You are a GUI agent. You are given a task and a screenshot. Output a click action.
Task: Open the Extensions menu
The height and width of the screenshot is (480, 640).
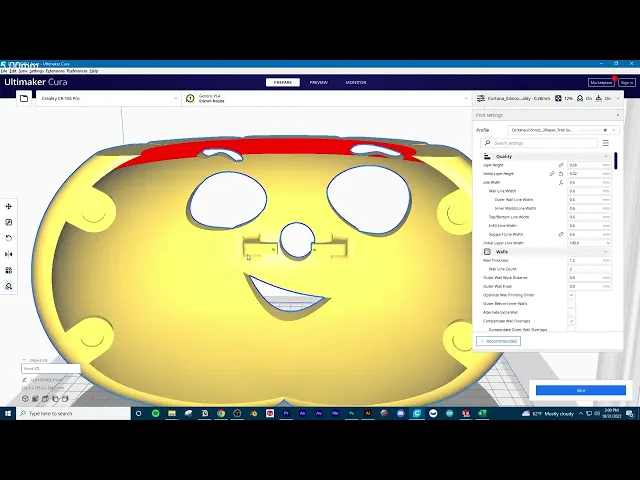pos(55,71)
